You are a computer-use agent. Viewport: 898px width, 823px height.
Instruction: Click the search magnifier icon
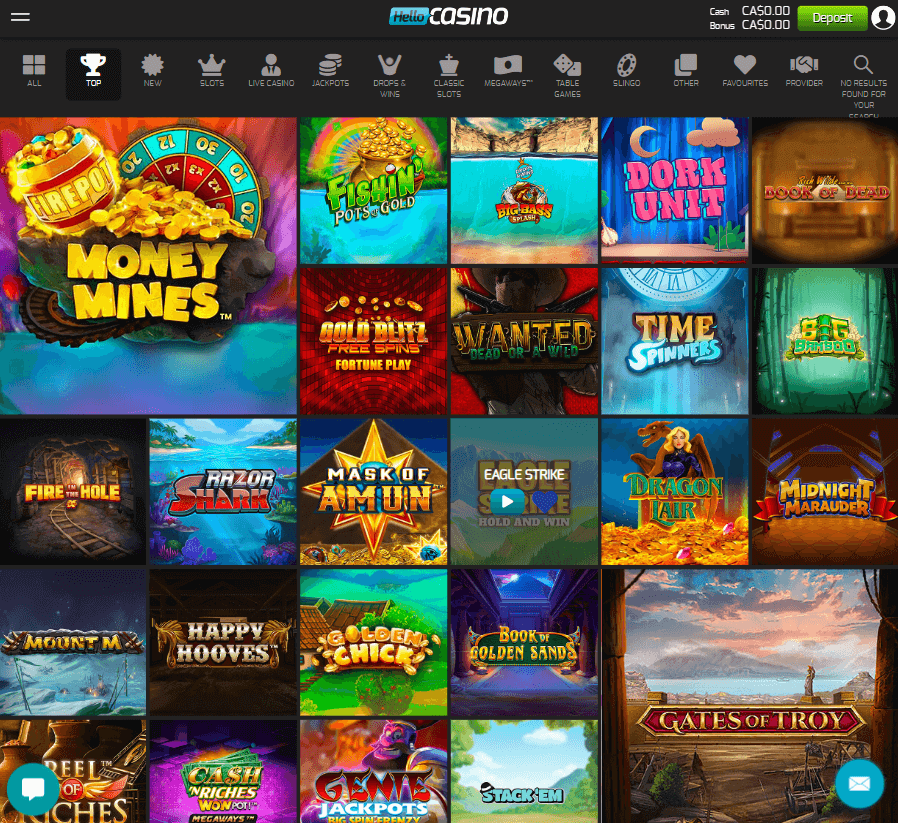863,64
